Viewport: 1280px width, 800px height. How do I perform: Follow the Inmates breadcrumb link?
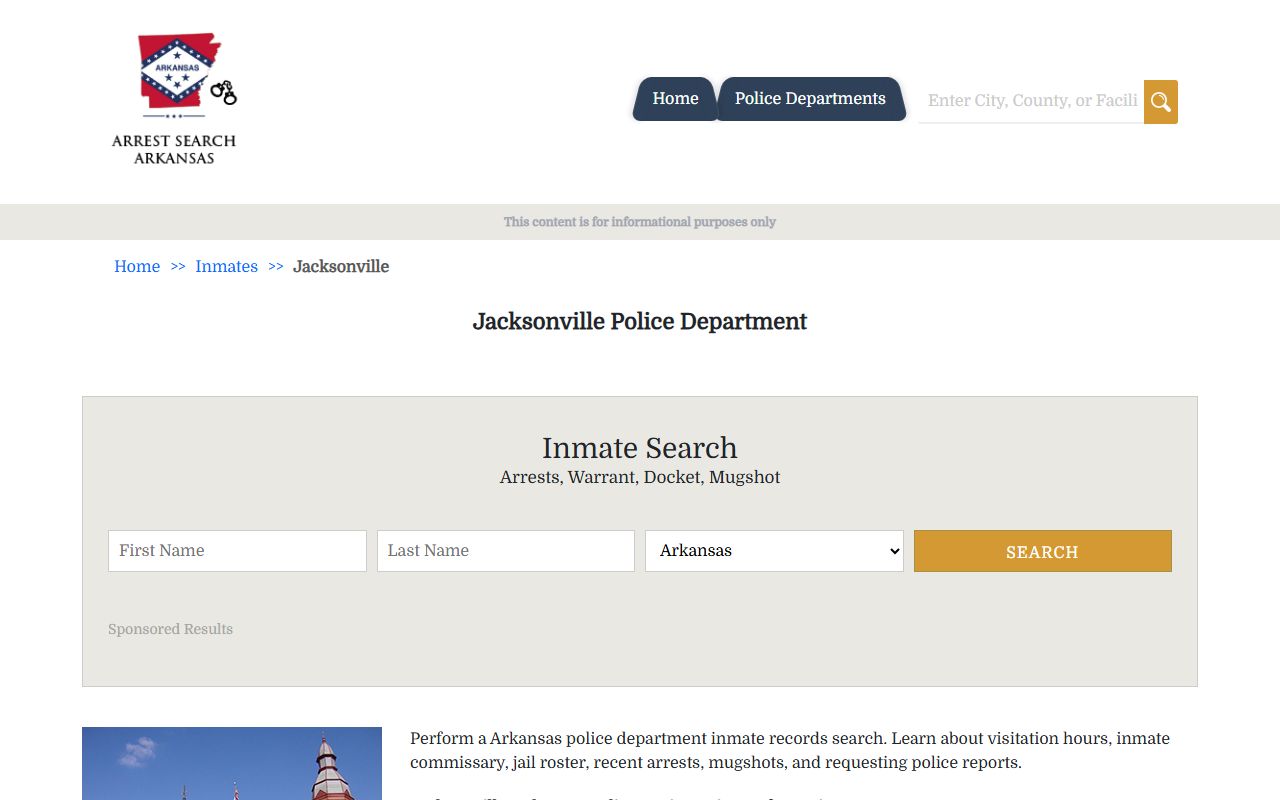pos(227,266)
